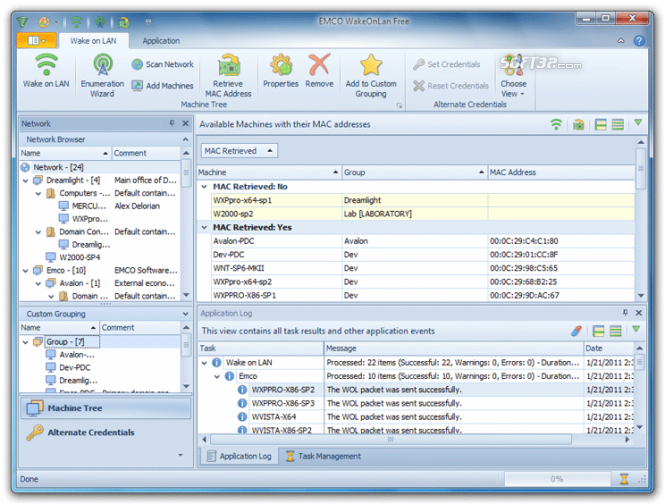Click Reset Credentials

click(x=451, y=86)
